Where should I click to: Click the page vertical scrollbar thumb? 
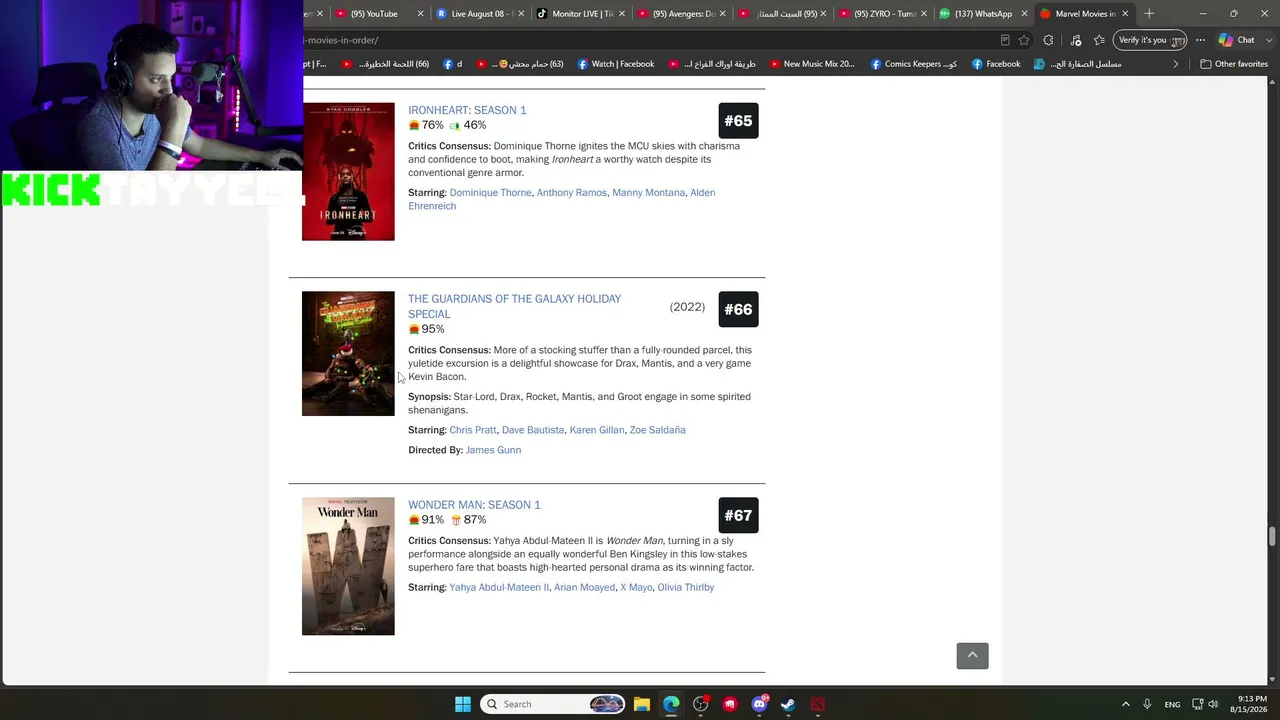pyautogui.click(x=1272, y=536)
